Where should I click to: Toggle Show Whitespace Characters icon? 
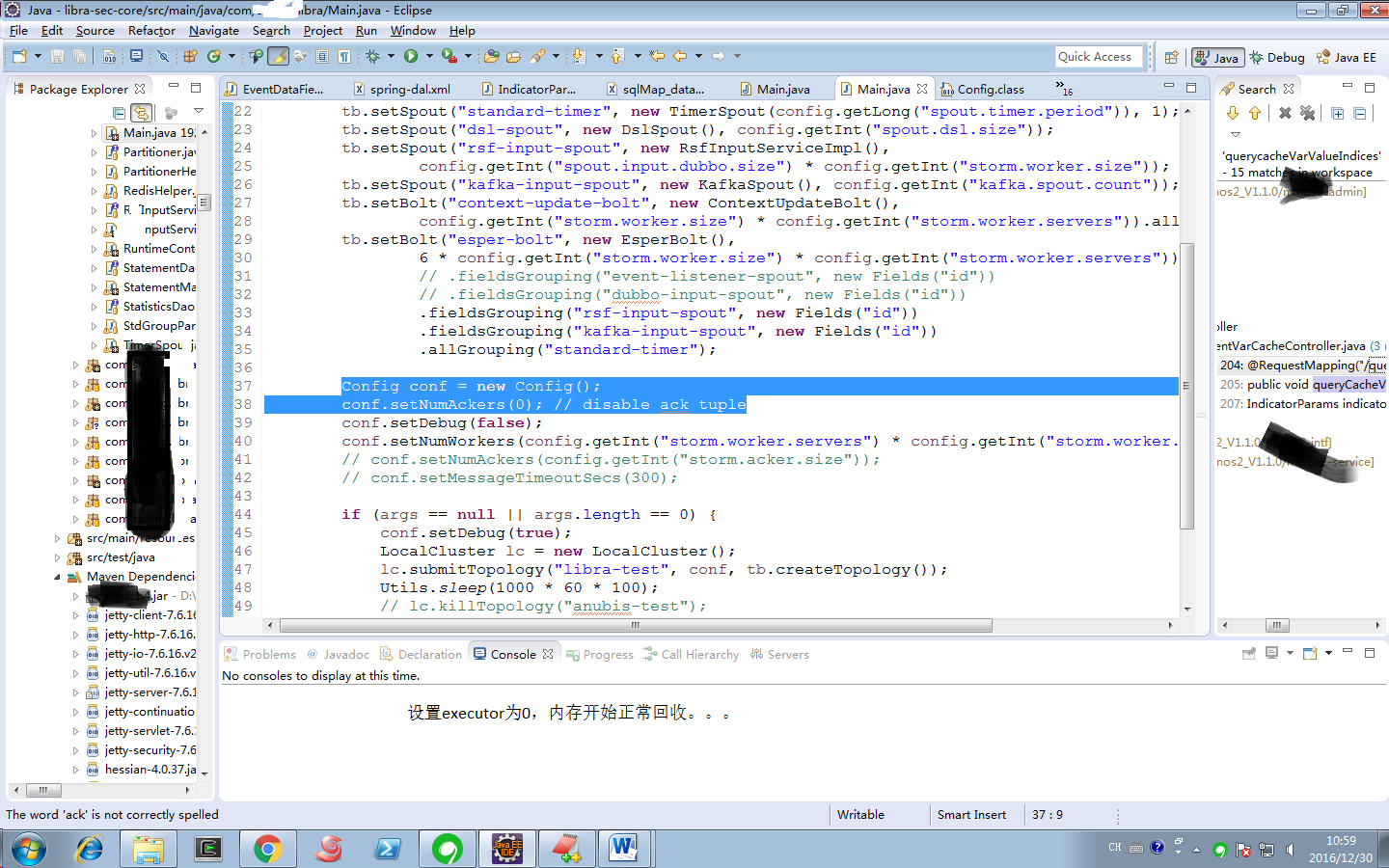(343, 57)
